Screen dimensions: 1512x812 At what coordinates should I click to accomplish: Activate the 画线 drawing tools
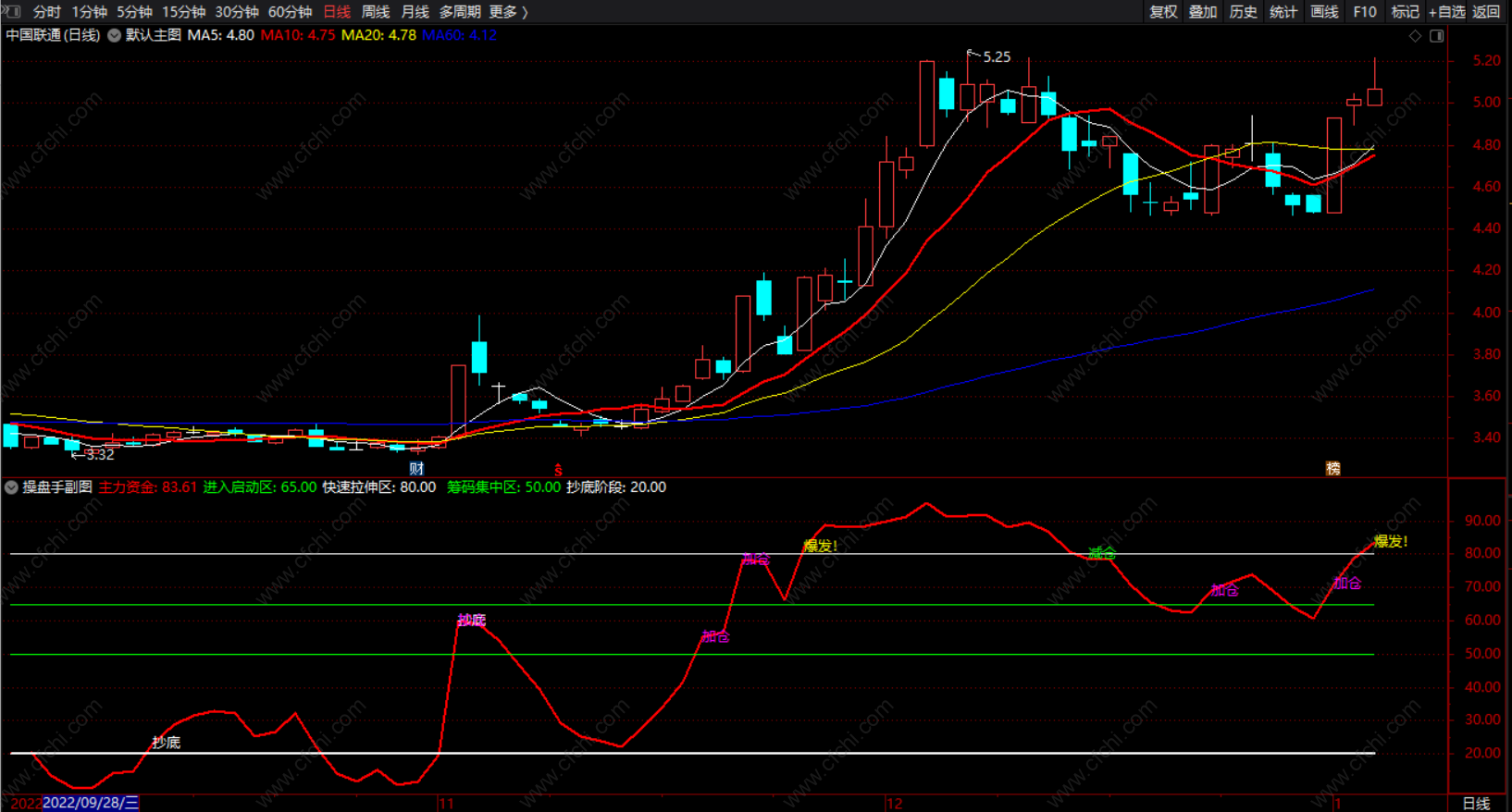click(x=1324, y=12)
